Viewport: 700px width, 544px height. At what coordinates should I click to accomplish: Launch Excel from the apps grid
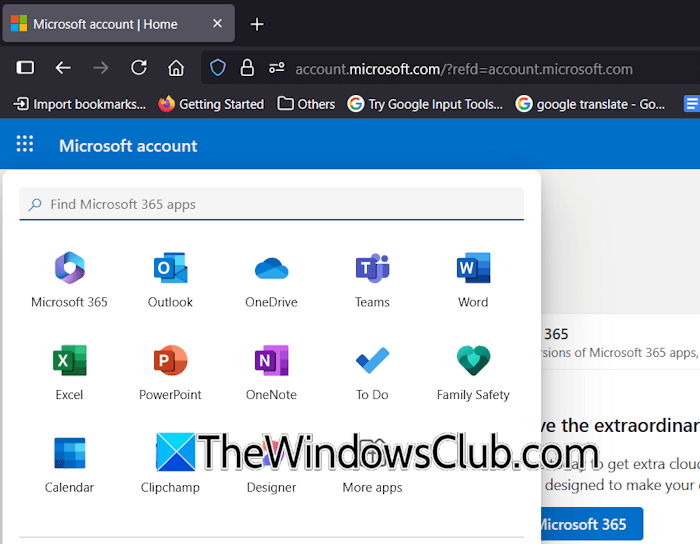[x=70, y=360]
